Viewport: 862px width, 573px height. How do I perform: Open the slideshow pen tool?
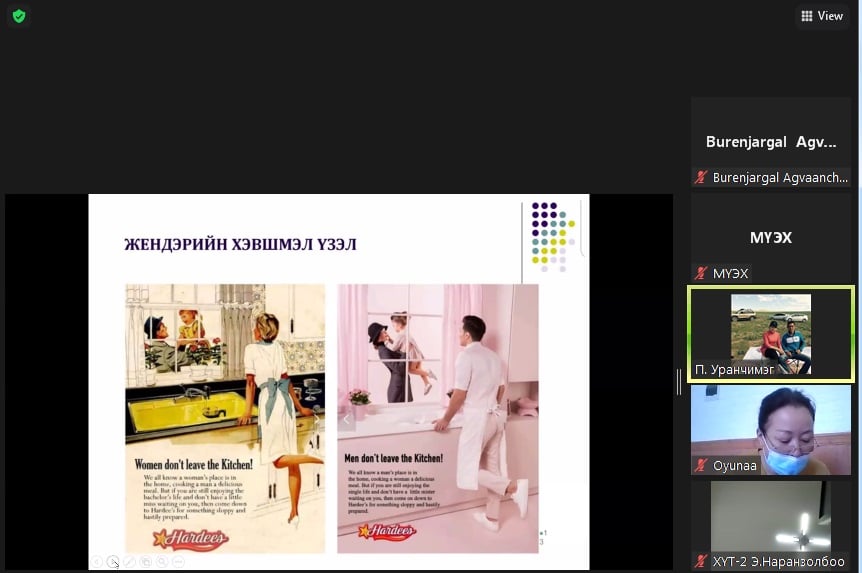[x=129, y=561]
